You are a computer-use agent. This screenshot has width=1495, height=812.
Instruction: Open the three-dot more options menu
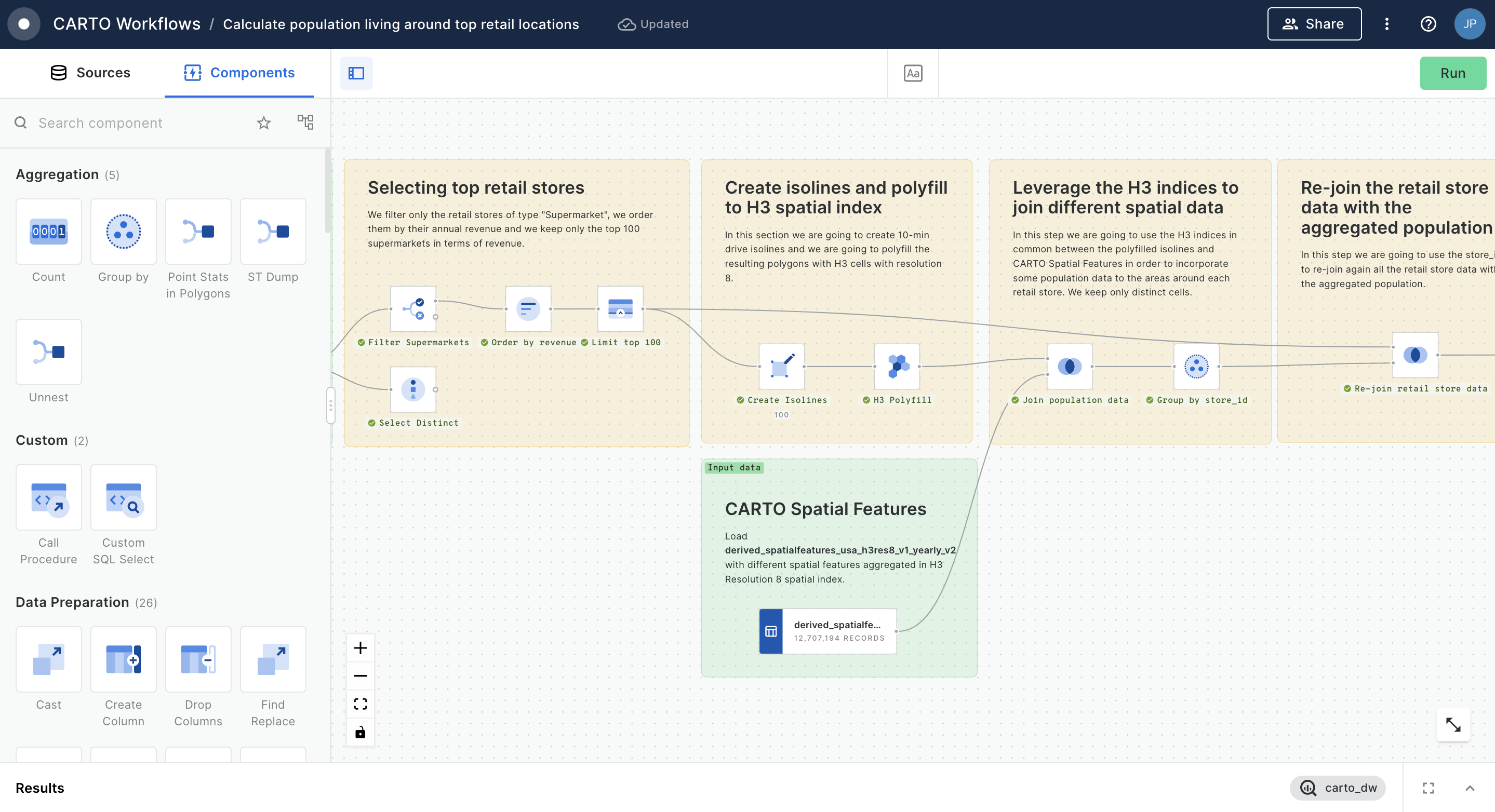click(x=1386, y=24)
